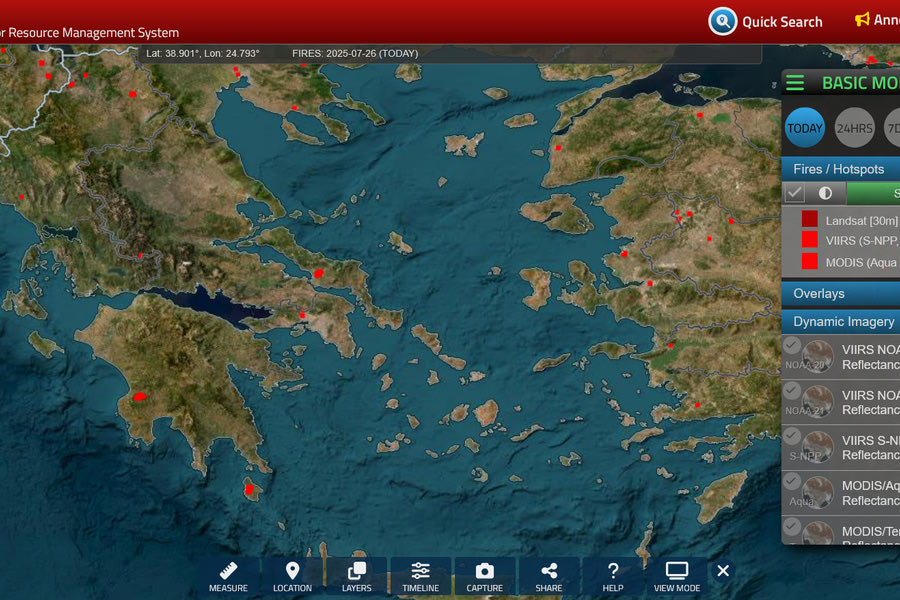
Task: Collapse the Fires / Hotspots section header
Action: tap(840, 169)
